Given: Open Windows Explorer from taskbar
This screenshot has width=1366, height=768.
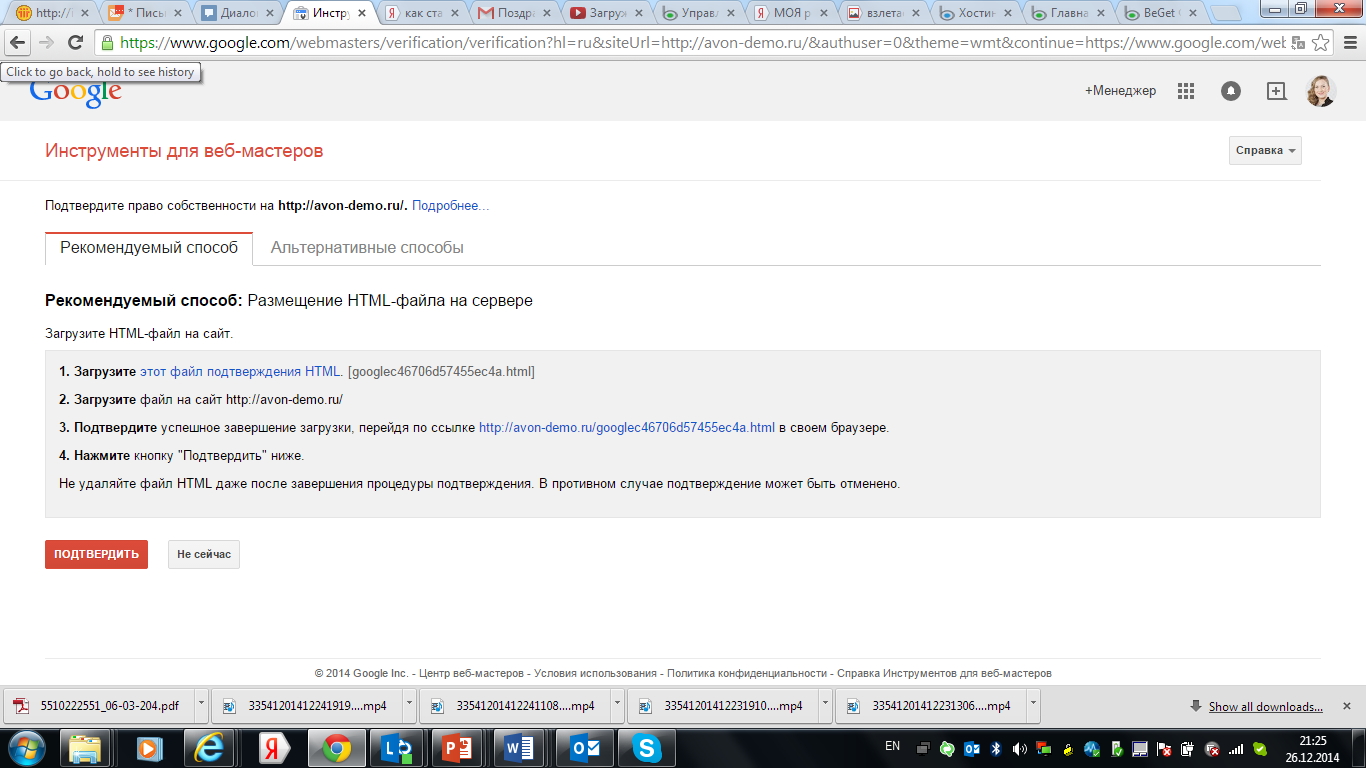Looking at the screenshot, I should pyautogui.click(x=86, y=748).
